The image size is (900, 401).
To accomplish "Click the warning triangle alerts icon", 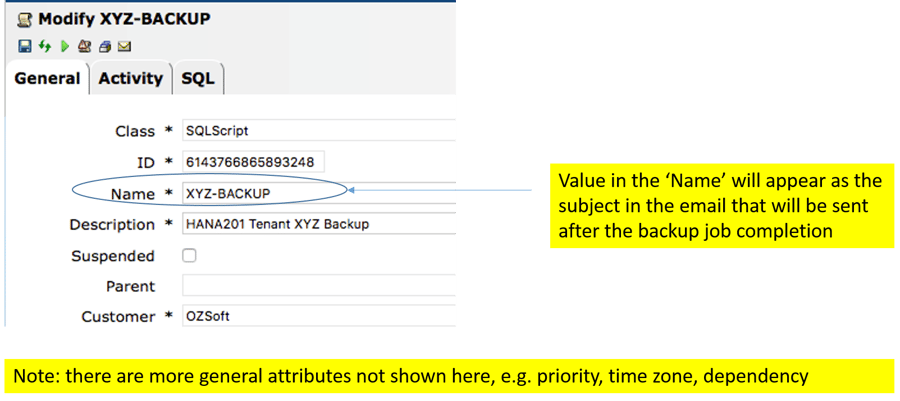I will point(84,46).
